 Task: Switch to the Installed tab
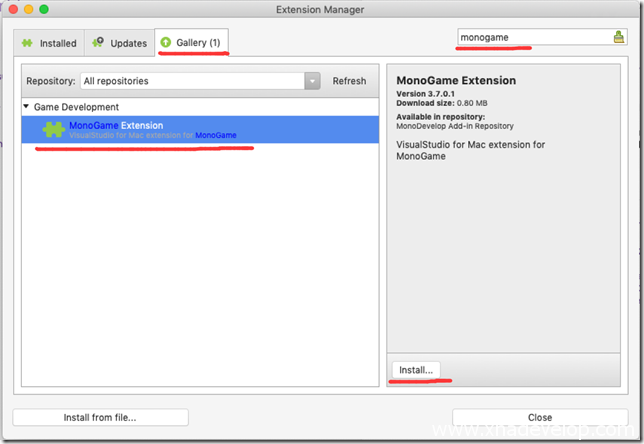(48, 43)
